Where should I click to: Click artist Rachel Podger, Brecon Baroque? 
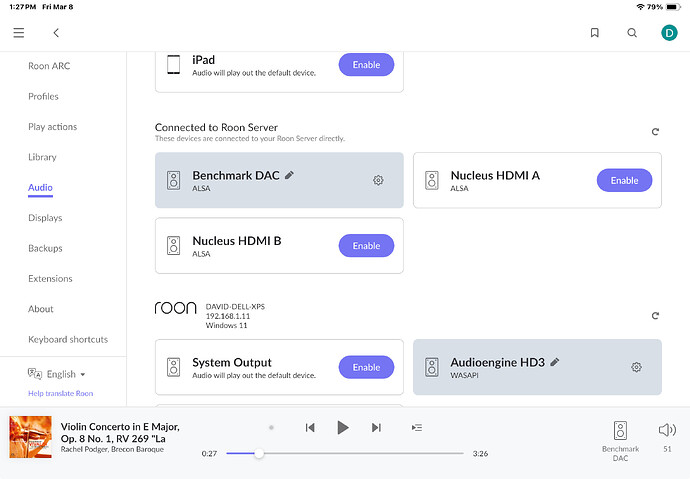[112, 449]
